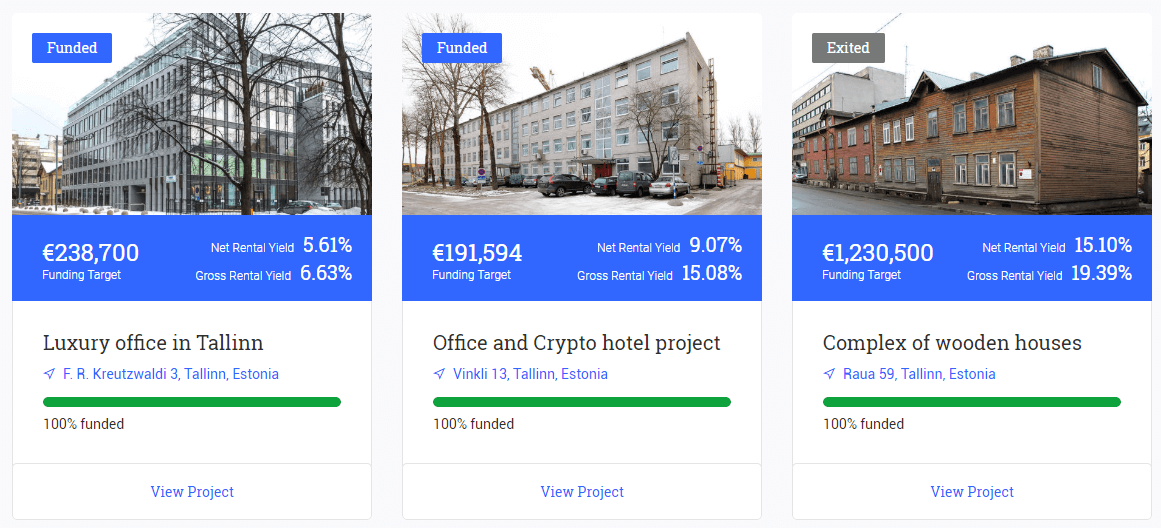This screenshot has height=528, width=1161.
Task: Click the Luxury office funding progress bar
Action: [192, 402]
